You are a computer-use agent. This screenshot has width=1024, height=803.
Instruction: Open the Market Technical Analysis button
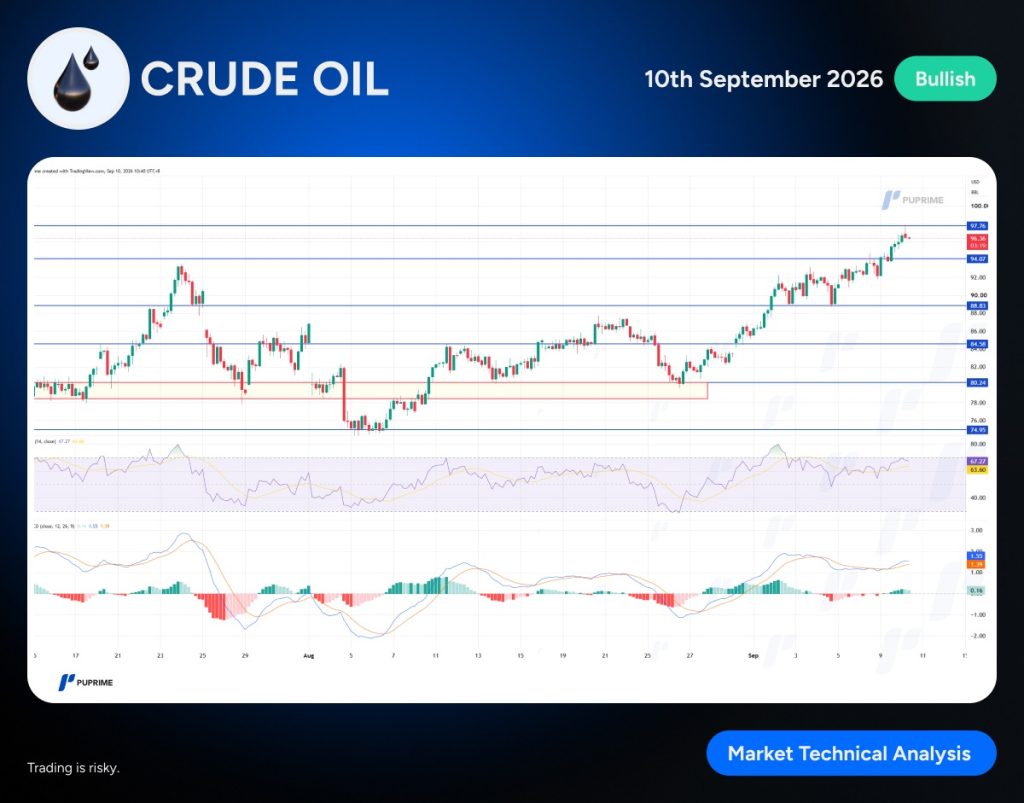851,753
